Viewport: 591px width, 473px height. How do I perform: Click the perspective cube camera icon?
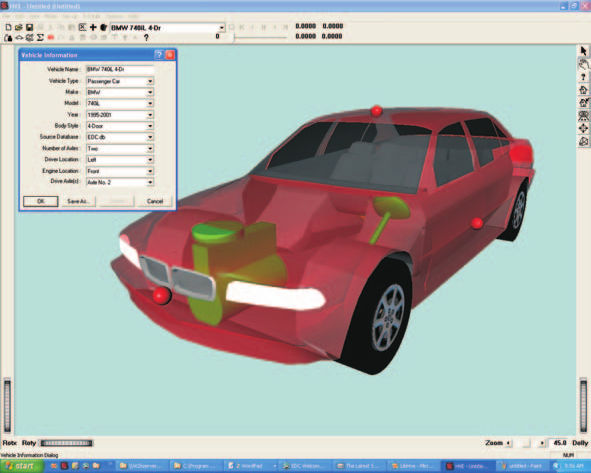click(x=583, y=142)
